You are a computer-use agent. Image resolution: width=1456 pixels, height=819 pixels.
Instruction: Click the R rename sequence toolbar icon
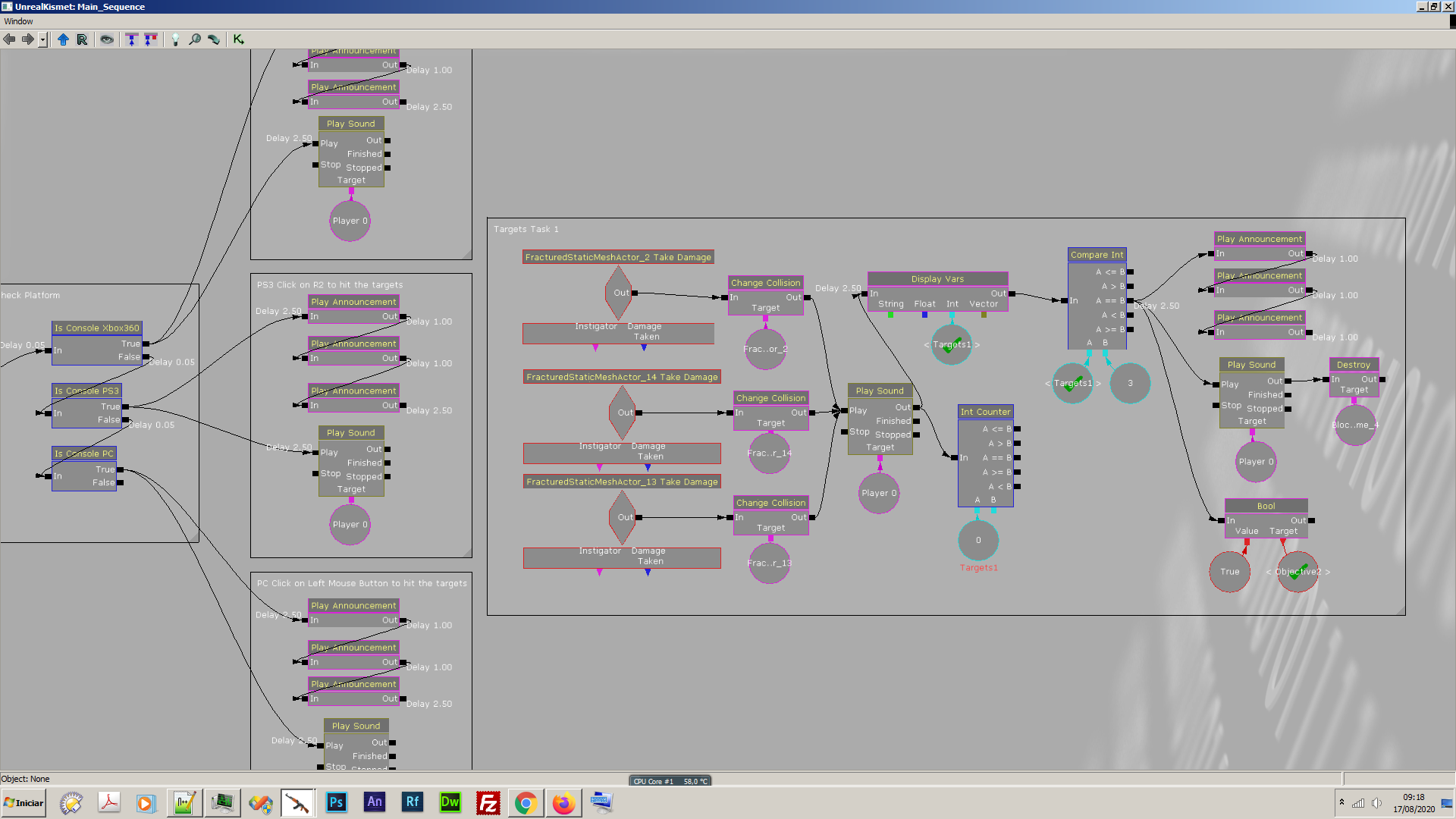click(x=82, y=39)
